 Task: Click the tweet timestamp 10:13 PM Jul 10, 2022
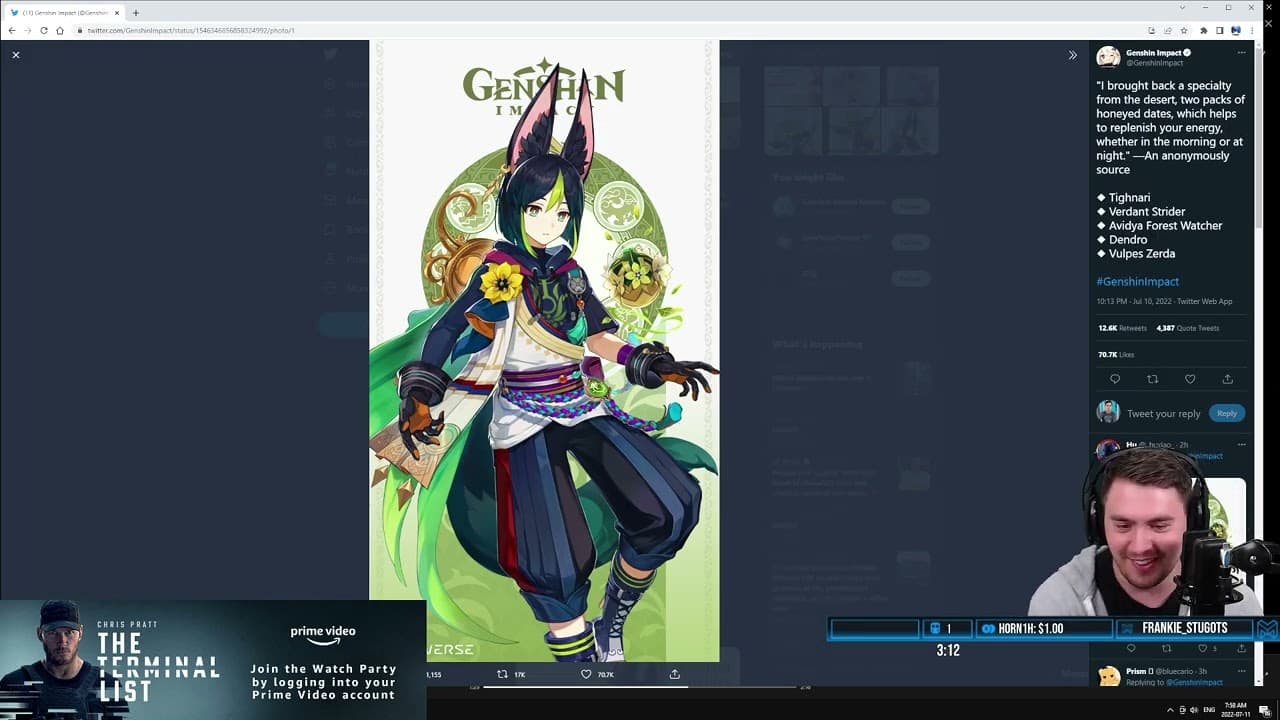pyautogui.click(x=1132, y=301)
